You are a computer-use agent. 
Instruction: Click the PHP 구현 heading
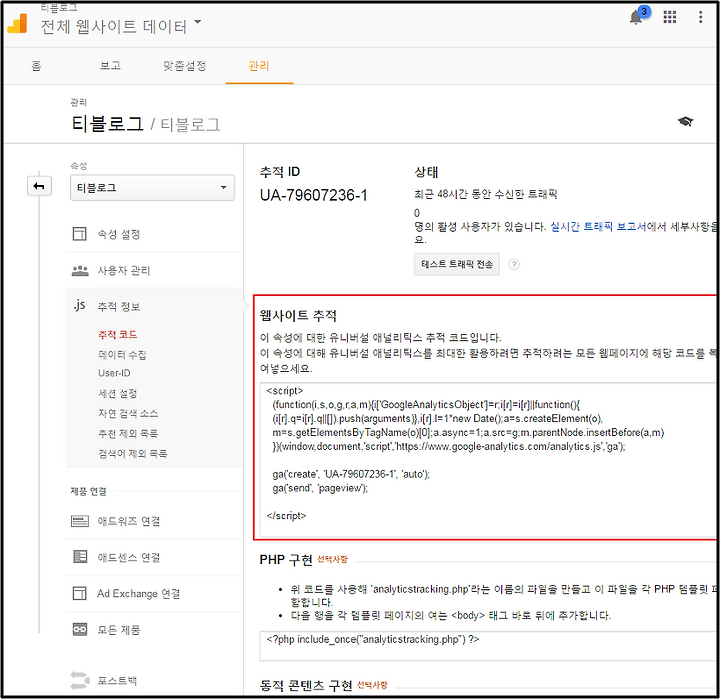[x=286, y=559]
